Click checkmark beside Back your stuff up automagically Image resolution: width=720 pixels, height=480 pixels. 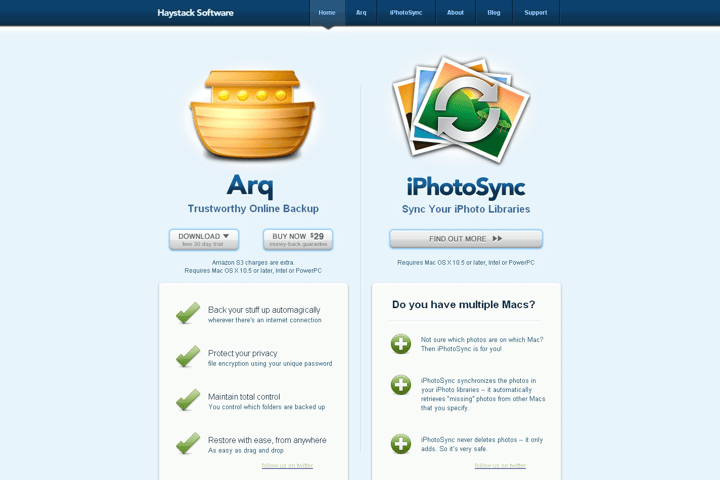[x=188, y=313]
